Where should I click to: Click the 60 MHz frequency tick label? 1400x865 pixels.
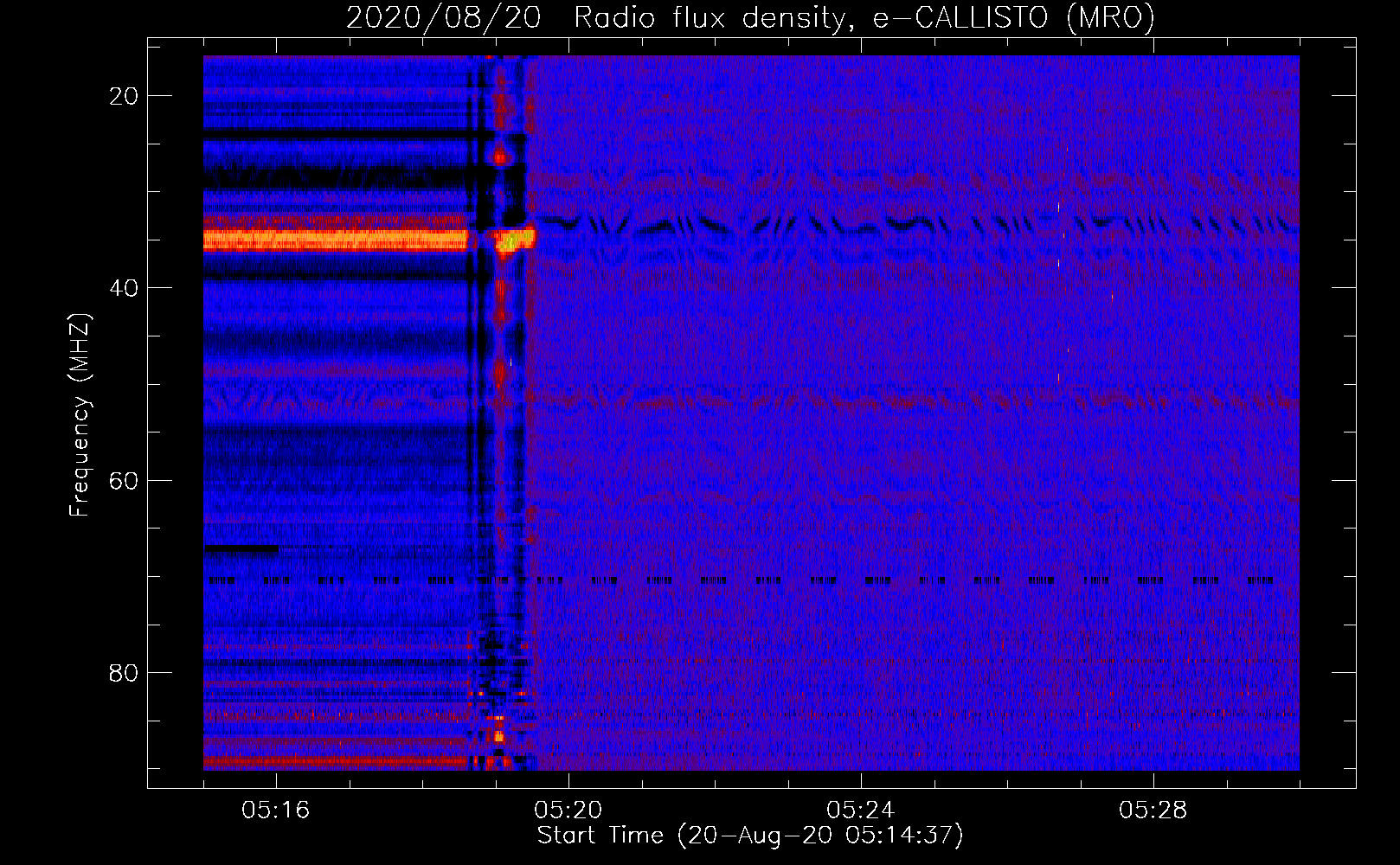[124, 480]
